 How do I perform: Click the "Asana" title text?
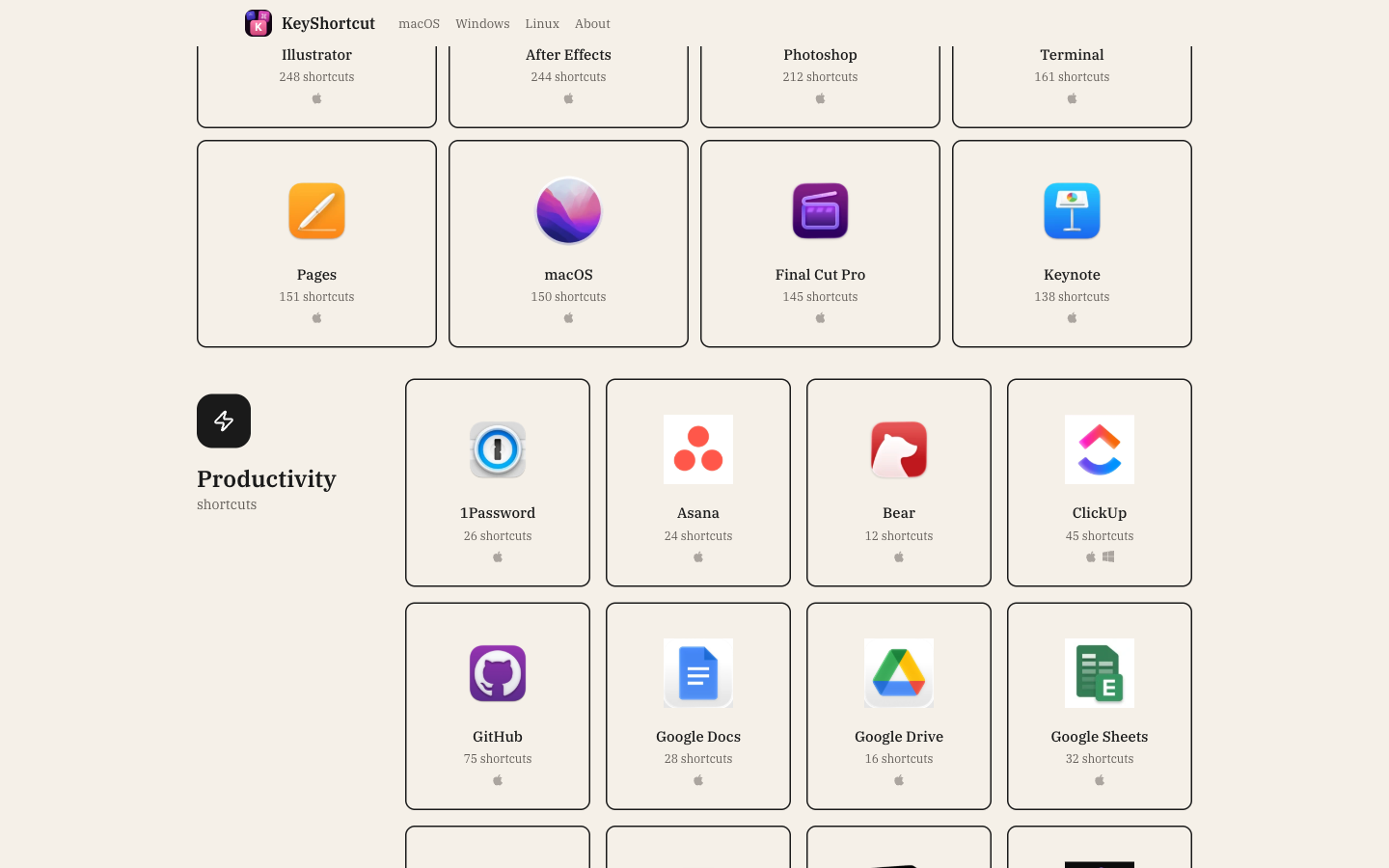[698, 513]
